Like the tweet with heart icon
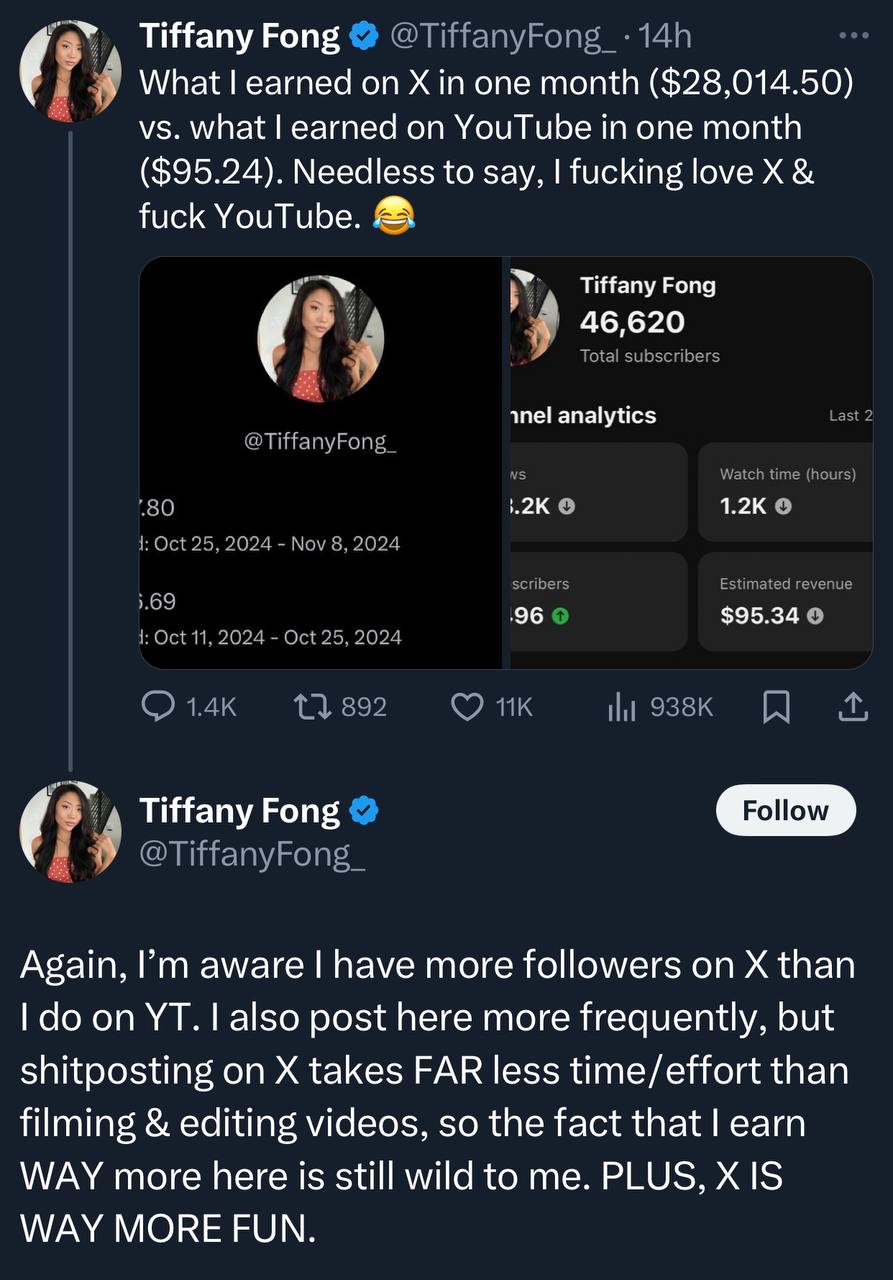 tap(468, 707)
